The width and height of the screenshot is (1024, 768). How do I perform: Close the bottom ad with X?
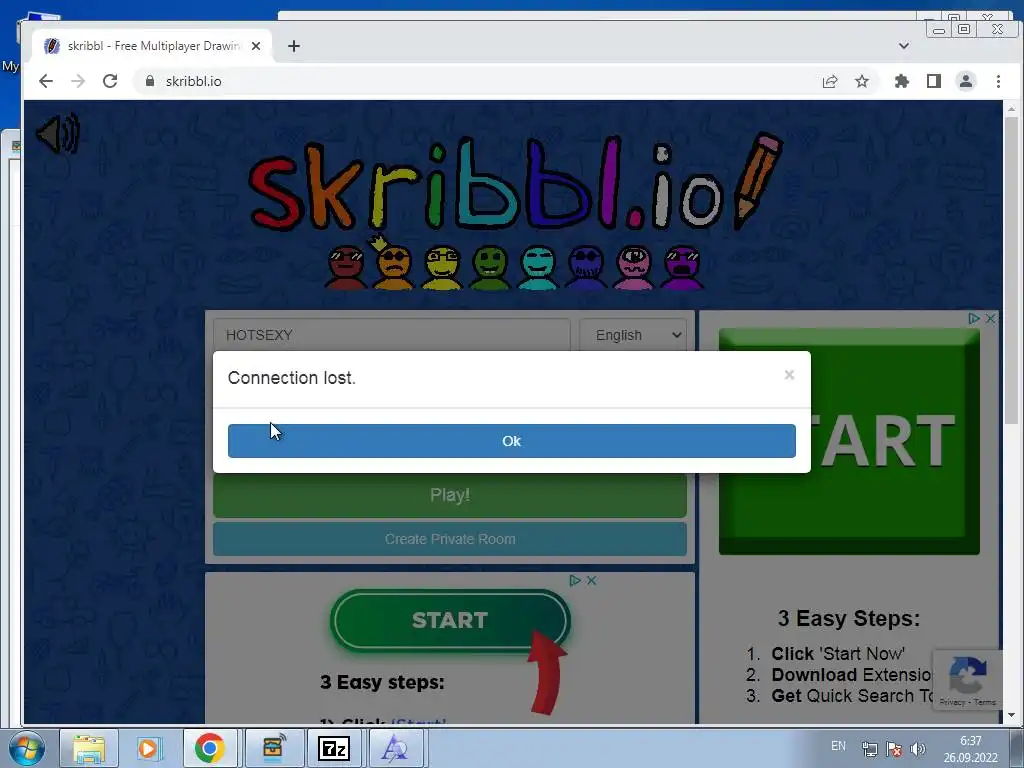592,581
